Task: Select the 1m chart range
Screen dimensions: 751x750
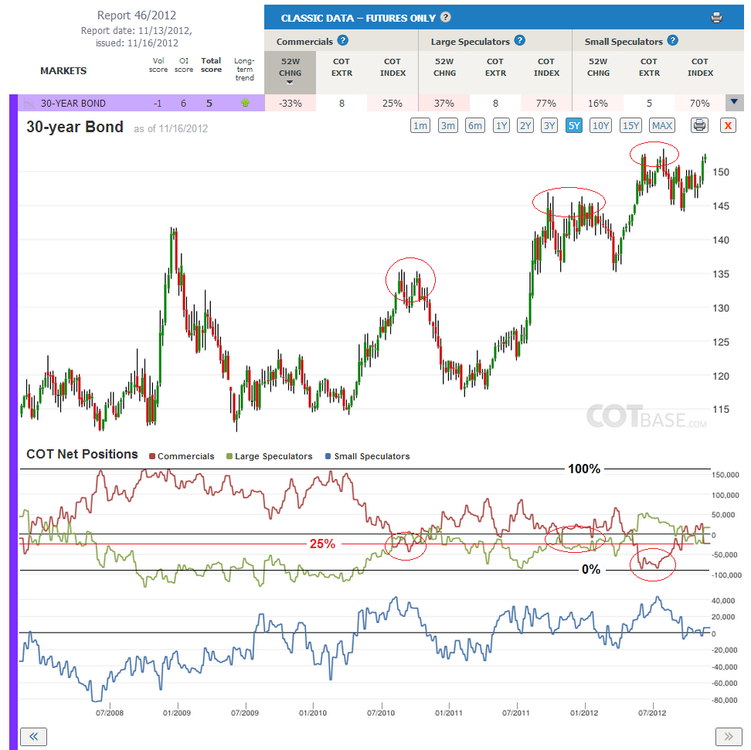Action: pos(420,125)
